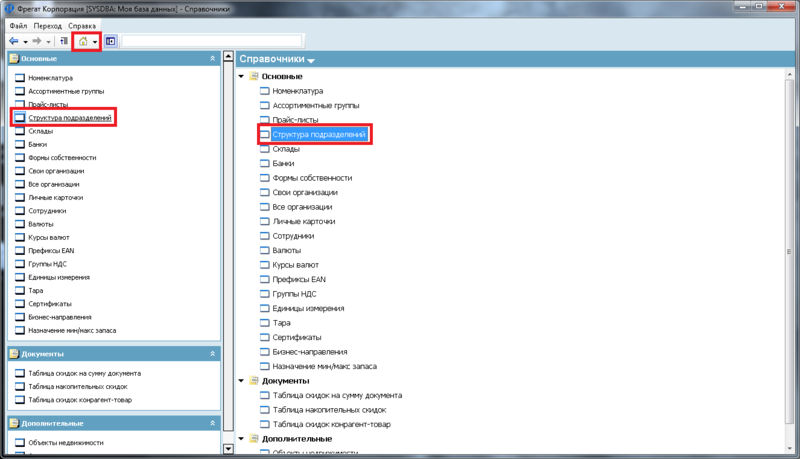This screenshot has width=800, height=459.
Task: Open the Справка menu
Action: (x=82, y=26)
